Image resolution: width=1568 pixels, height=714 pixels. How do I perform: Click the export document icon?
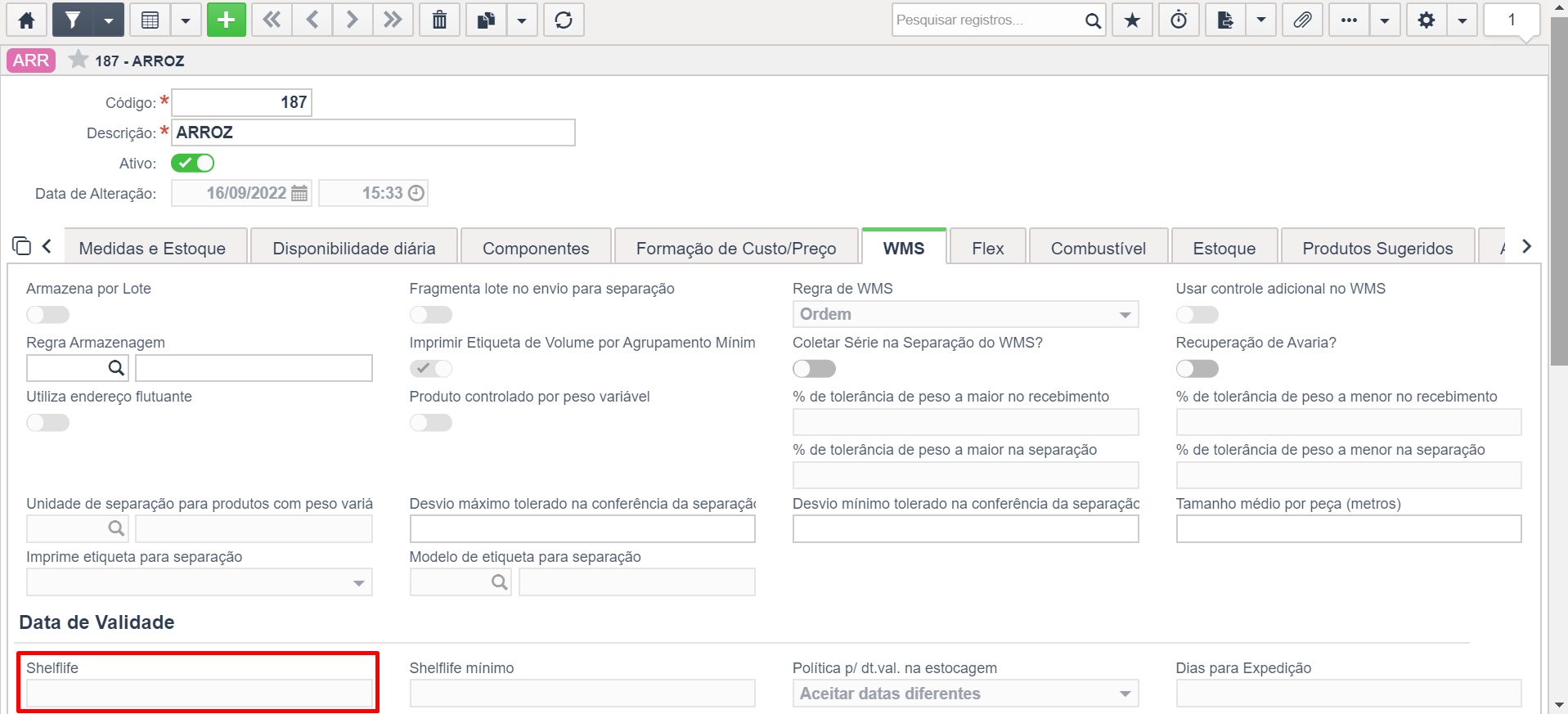coord(1225,20)
